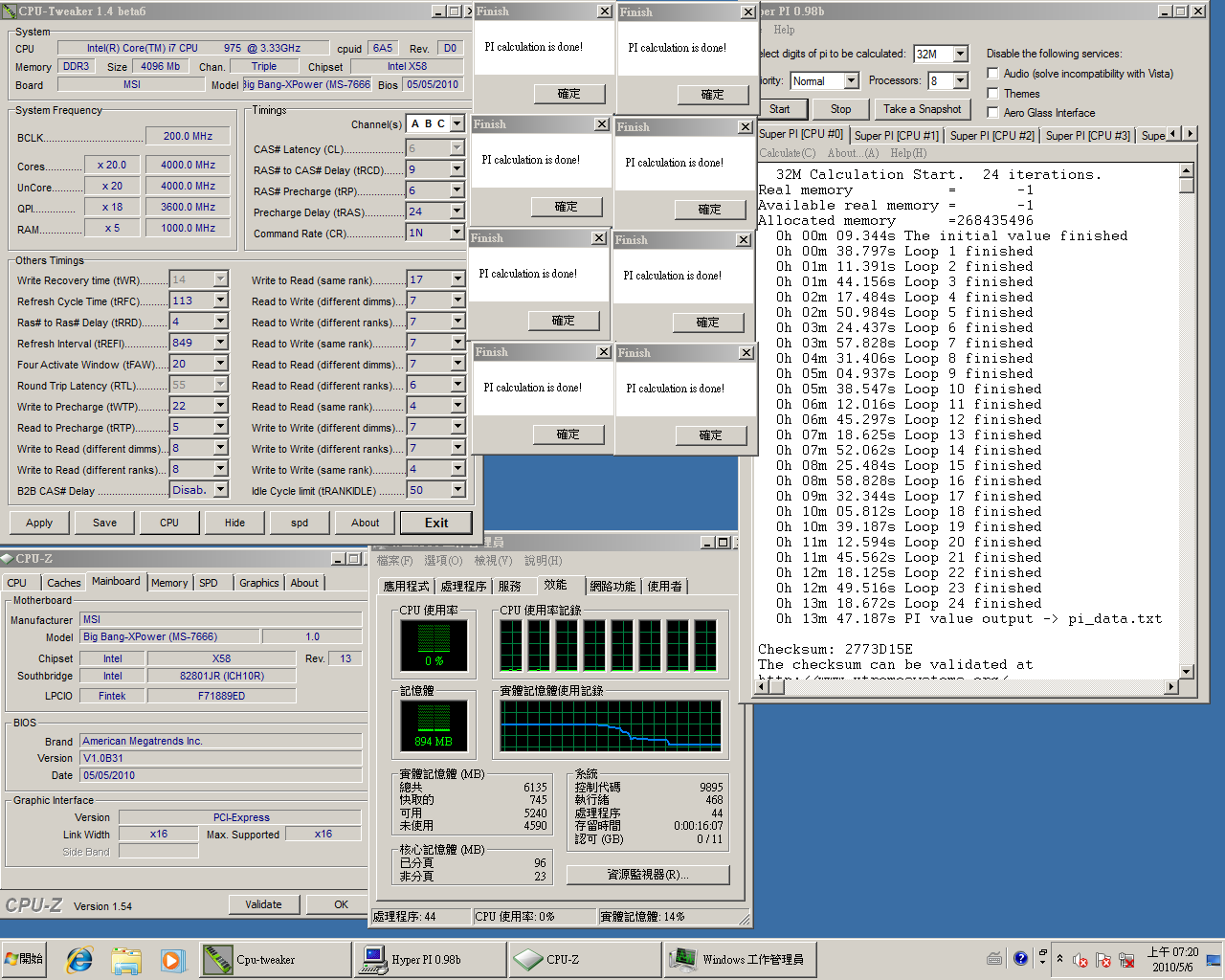Open the 網路功能 tab in Task Manager
The width and height of the screenshot is (1225, 980).
612,586
